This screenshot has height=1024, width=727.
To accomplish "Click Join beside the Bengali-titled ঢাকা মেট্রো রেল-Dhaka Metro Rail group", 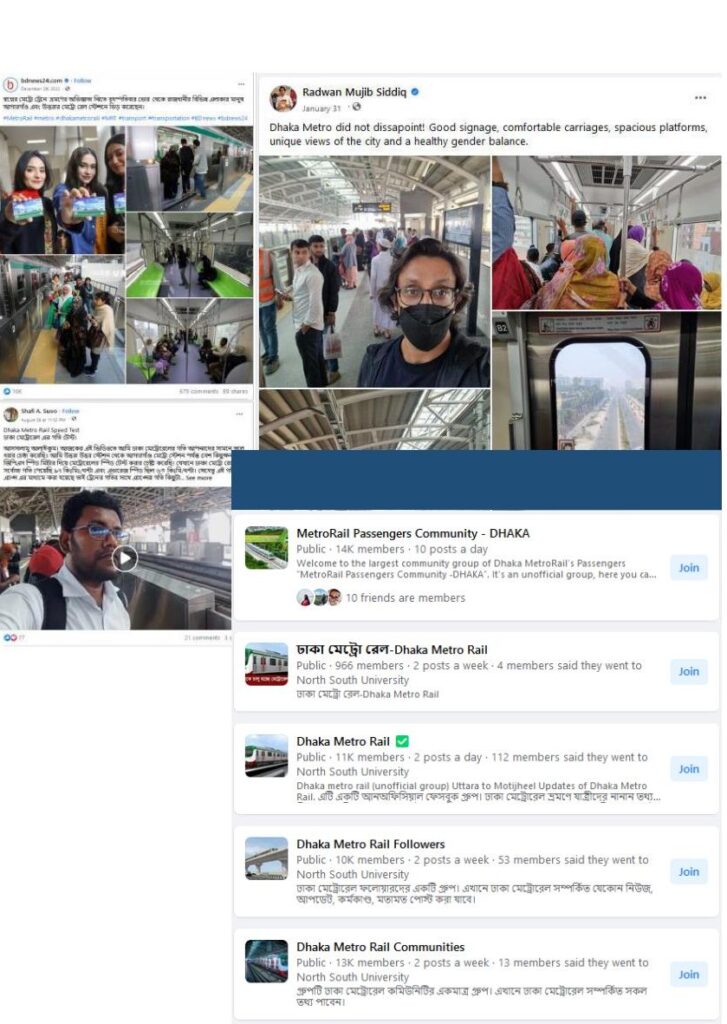I will (x=688, y=671).
